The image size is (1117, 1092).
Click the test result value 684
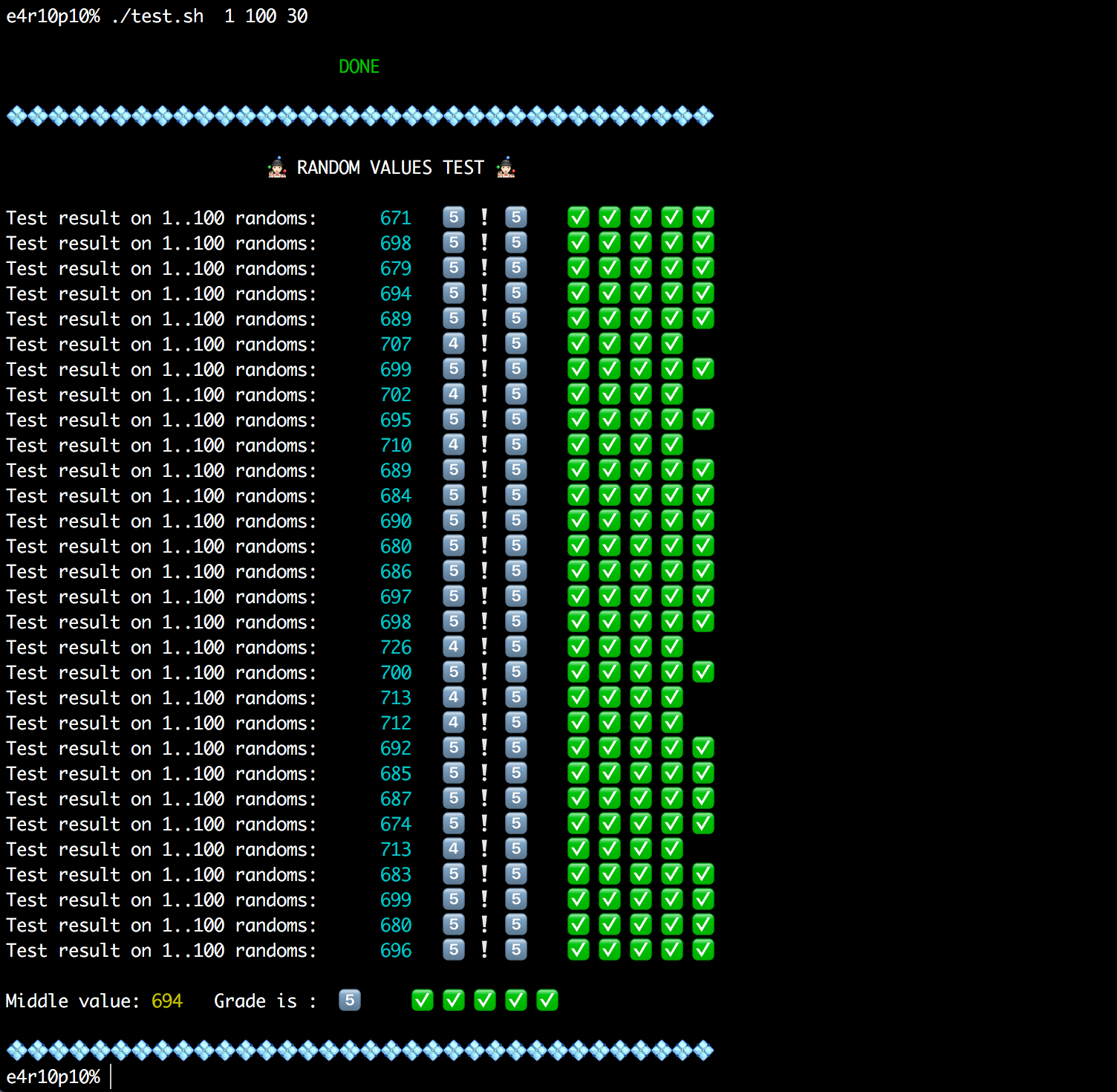pyautogui.click(x=396, y=495)
